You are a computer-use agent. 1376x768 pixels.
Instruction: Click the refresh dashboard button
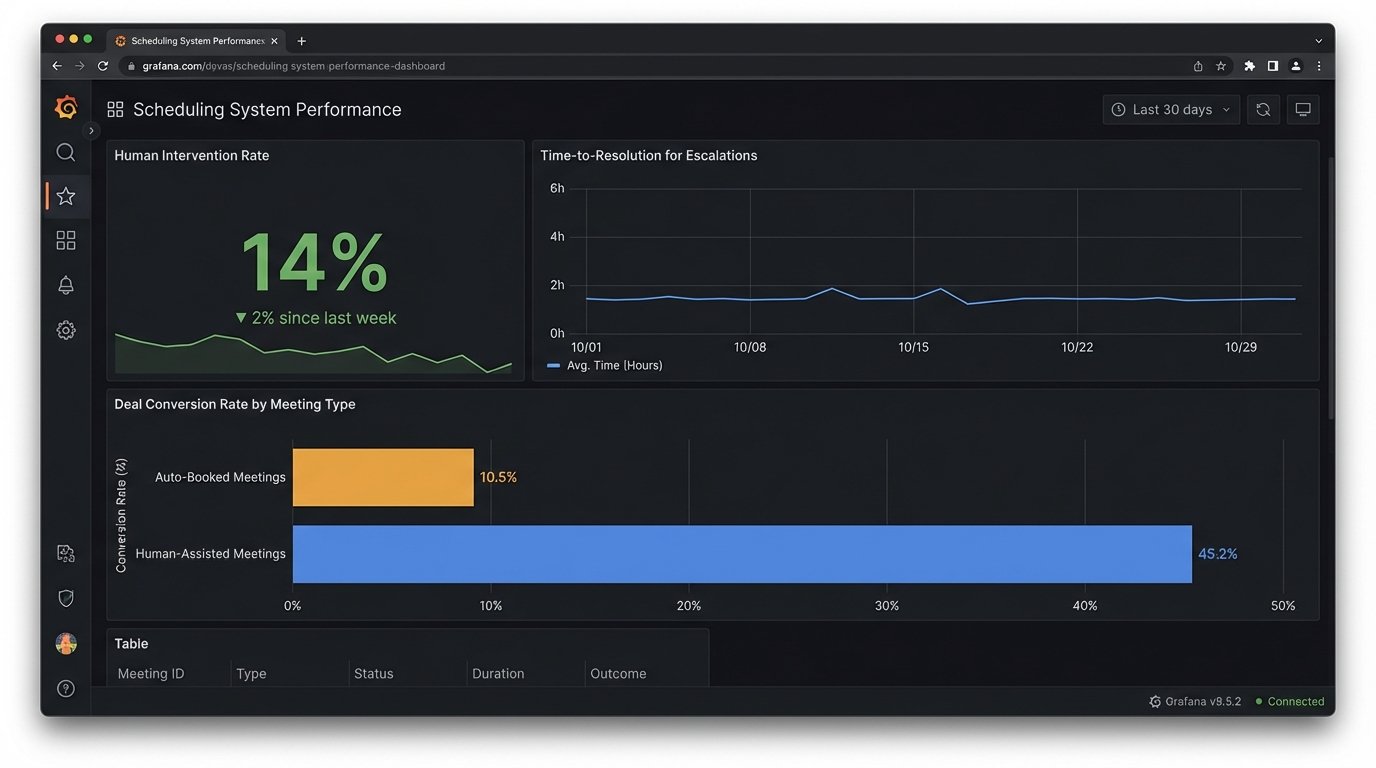click(x=1262, y=109)
